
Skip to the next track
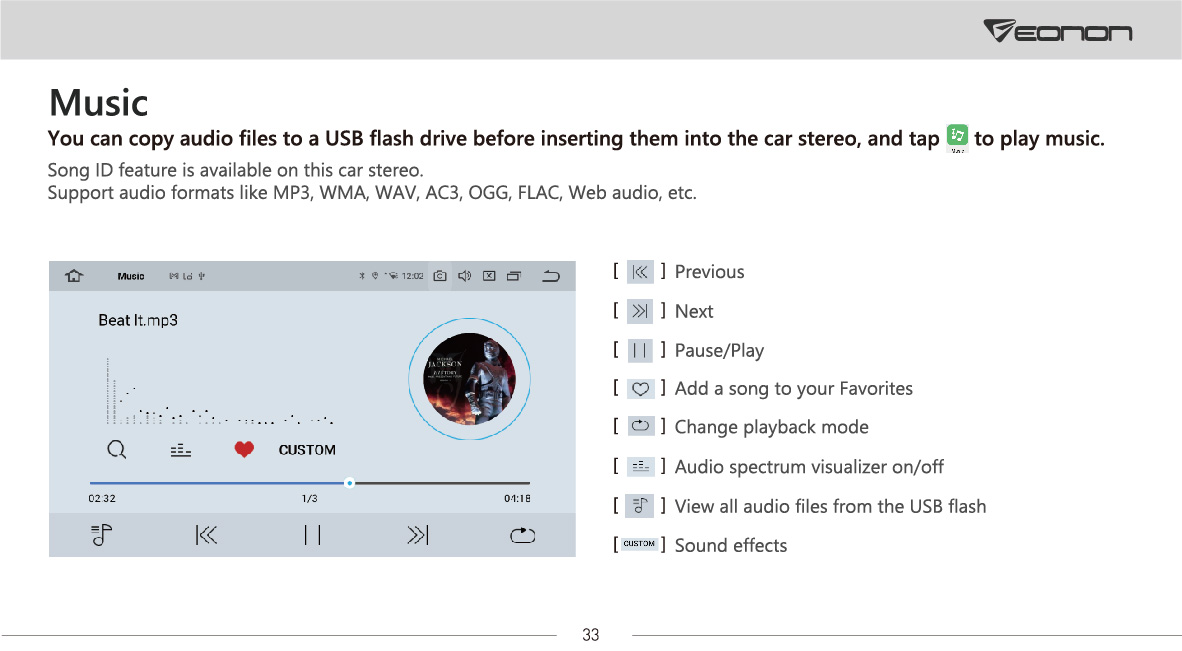[x=418, y=535]
